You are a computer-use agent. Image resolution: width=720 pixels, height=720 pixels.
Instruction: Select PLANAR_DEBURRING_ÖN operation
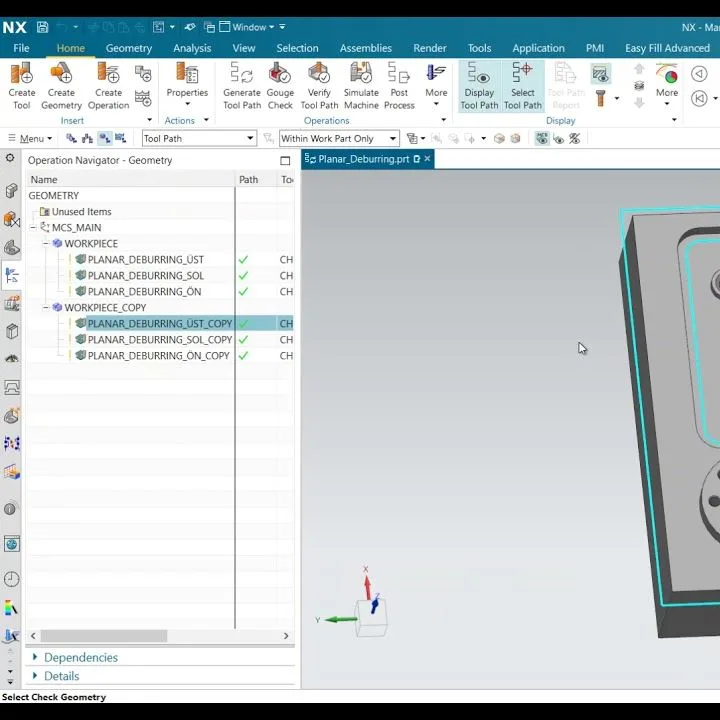click(x=144, y=292)
